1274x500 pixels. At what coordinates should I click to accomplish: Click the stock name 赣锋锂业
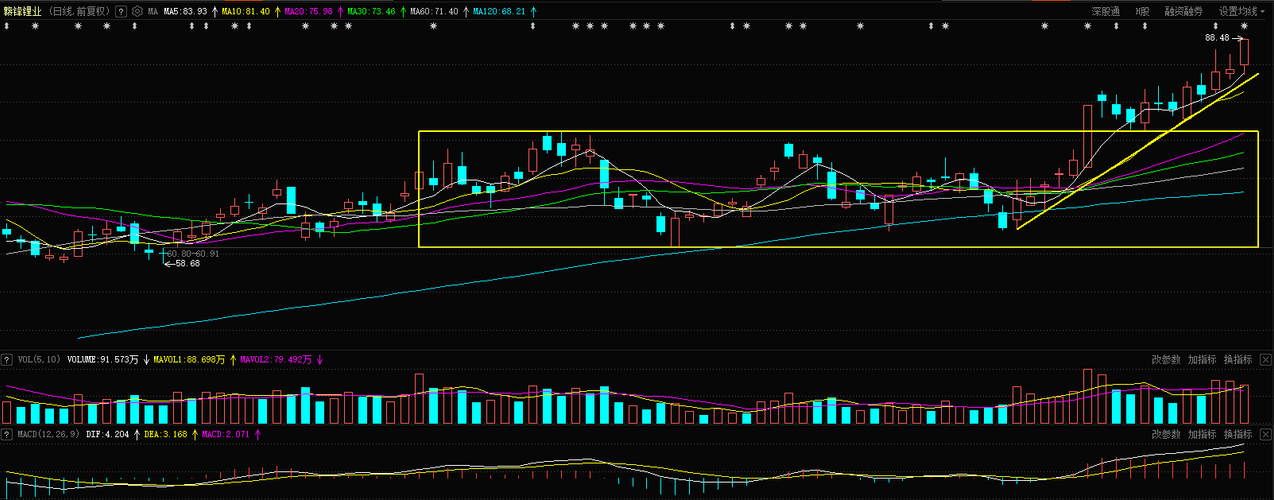23,12
